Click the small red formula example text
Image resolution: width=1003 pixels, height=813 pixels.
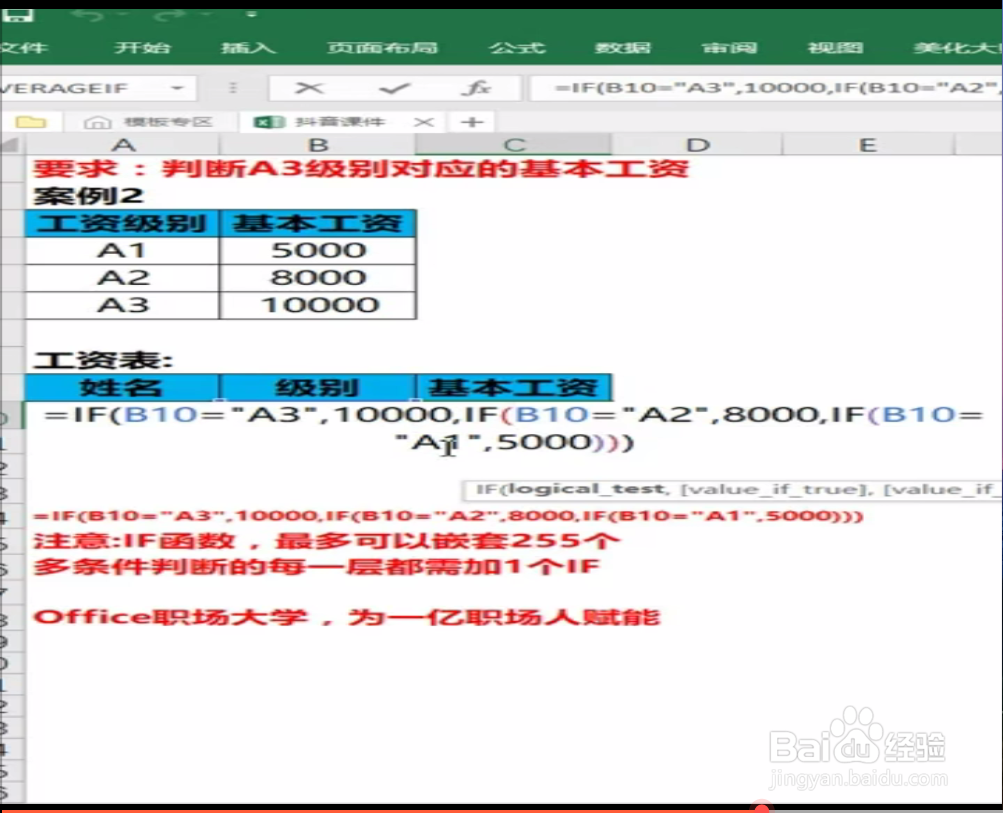tap(448, 516)
